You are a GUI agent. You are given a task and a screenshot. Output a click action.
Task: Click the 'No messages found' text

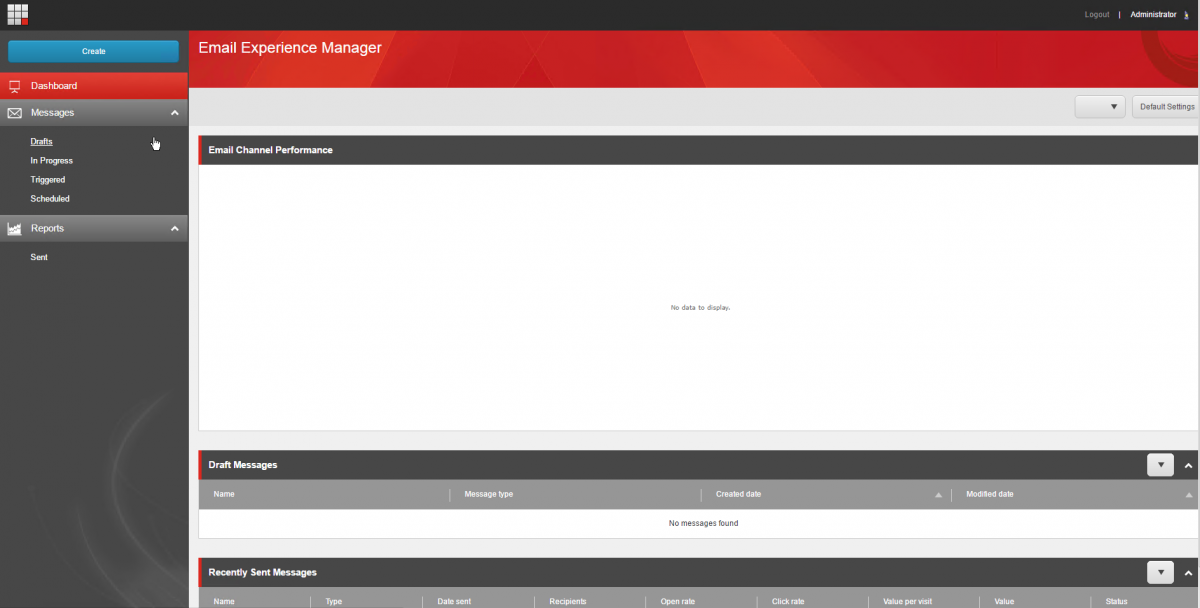(x=703, y=524)
